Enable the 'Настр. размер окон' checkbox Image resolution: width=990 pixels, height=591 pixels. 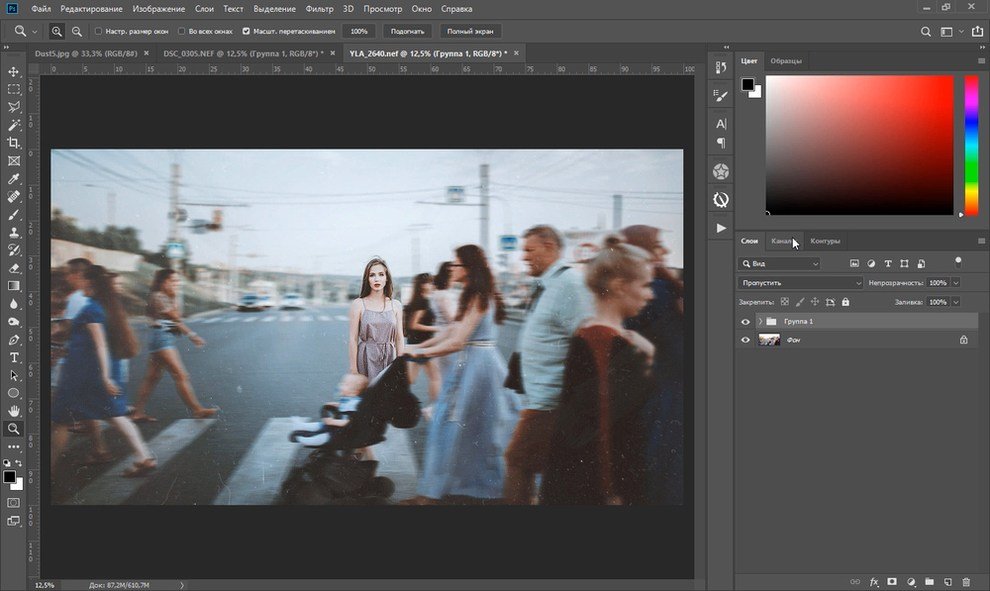click(99, 31)
